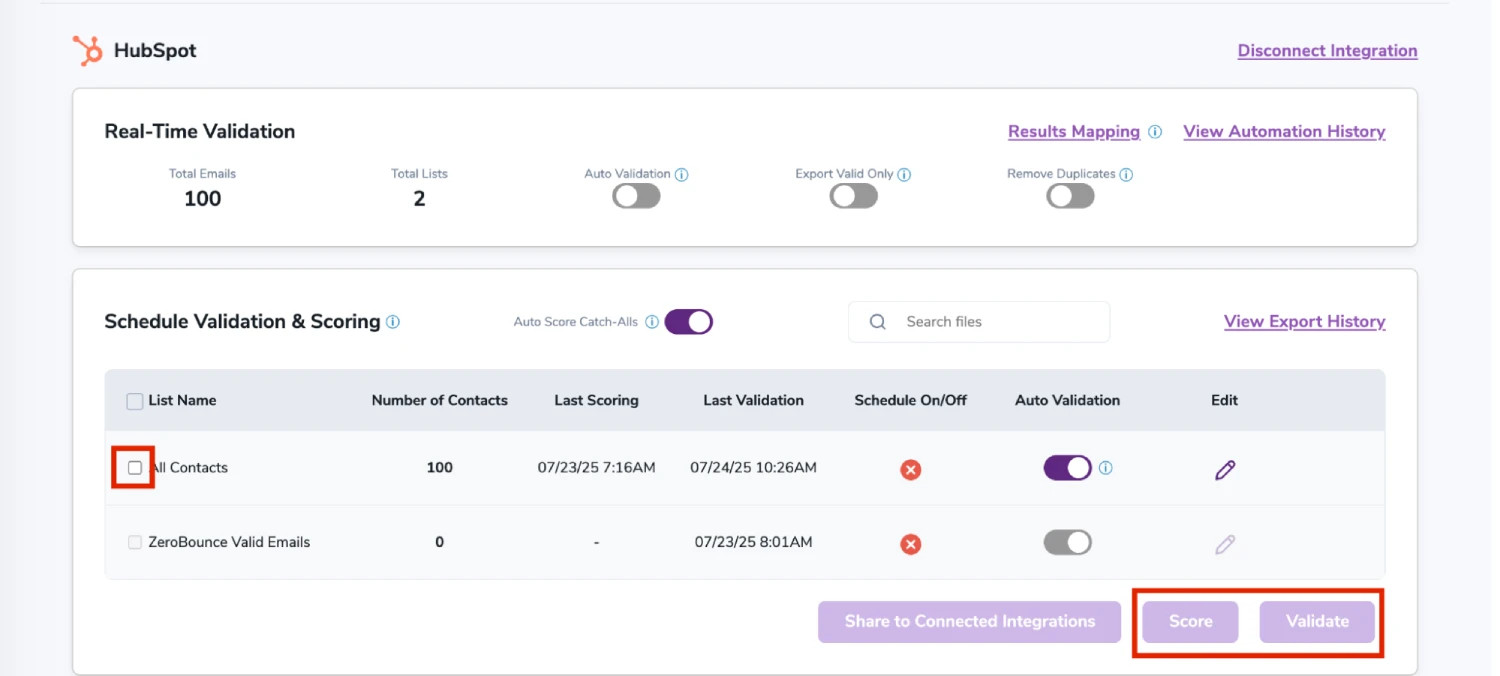Click the HubSpot logo icon
The height and width of the screenshot is (676, 1500).
[x=85, y=50]
